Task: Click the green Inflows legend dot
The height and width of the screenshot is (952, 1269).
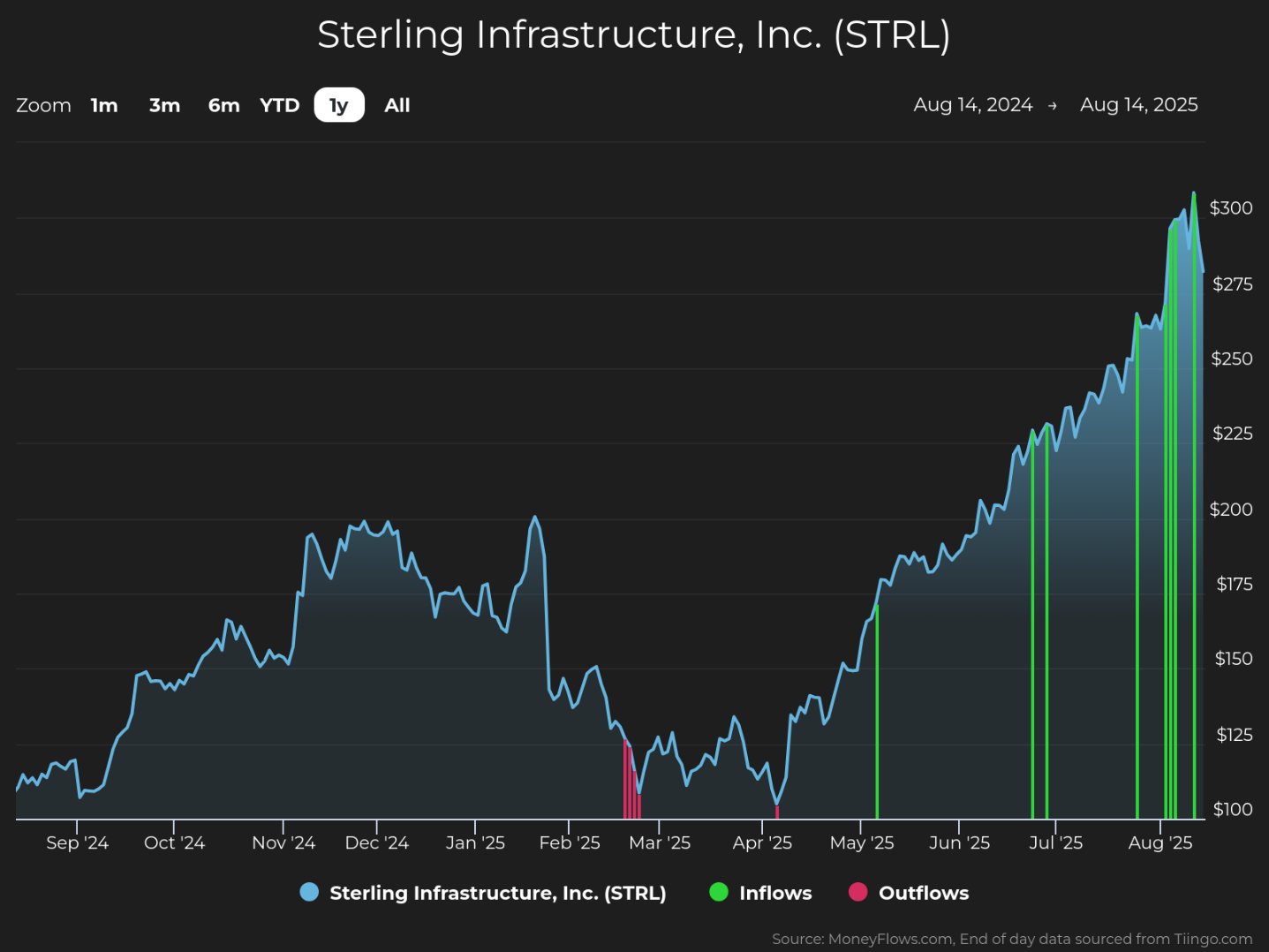Action: 719,892
